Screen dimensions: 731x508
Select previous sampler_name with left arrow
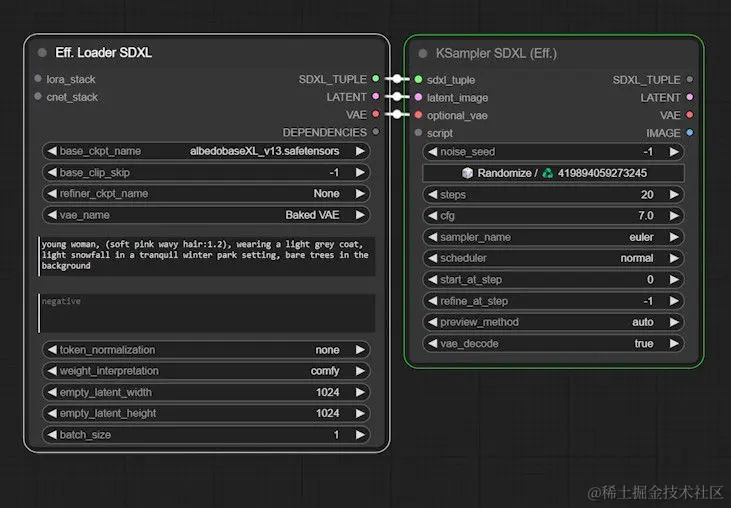point(433,237)
